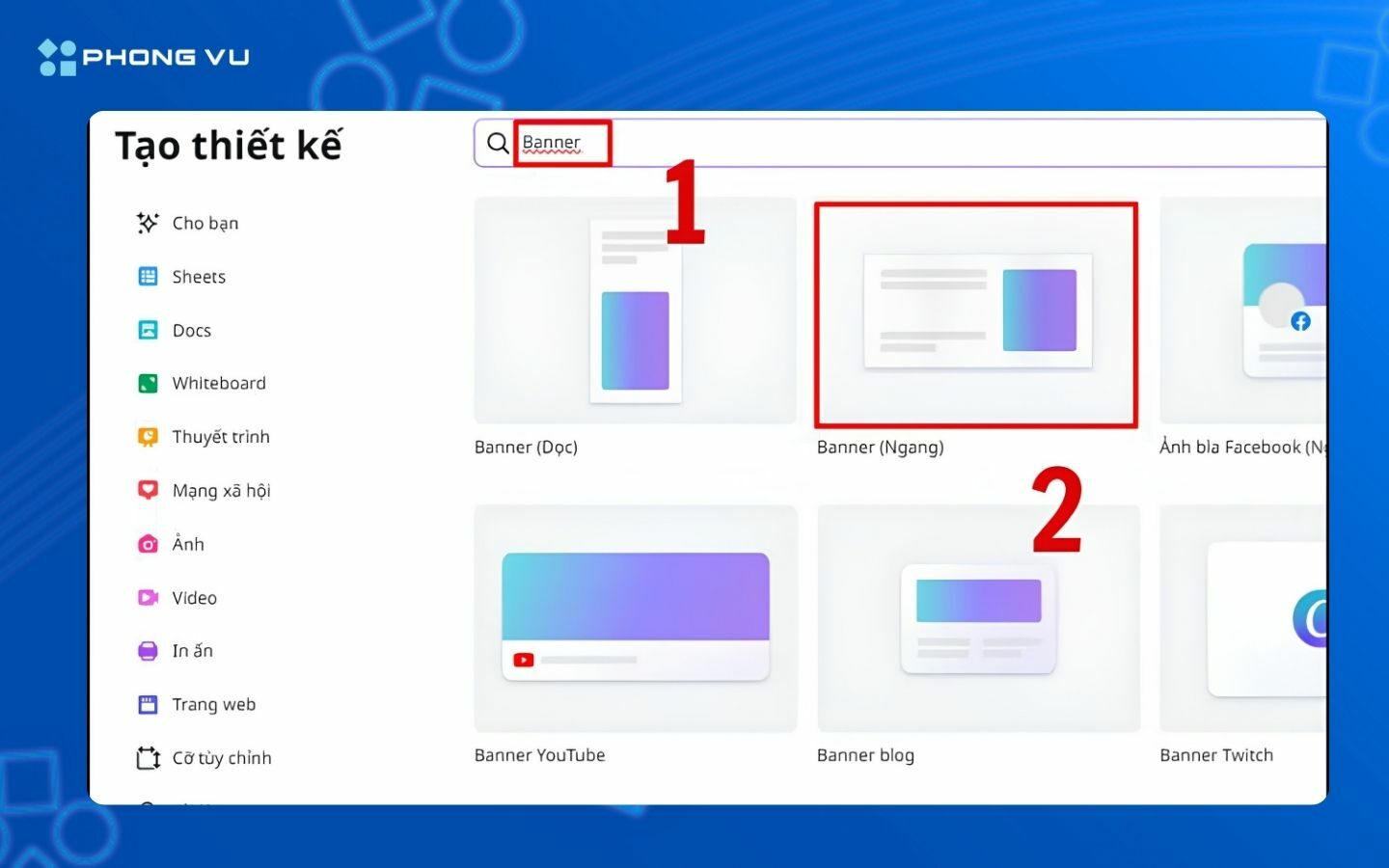
Task: Choose the Ảnh bìa Facebook thumbnail
Action: pyautogui.click(x=1243, y=311)
